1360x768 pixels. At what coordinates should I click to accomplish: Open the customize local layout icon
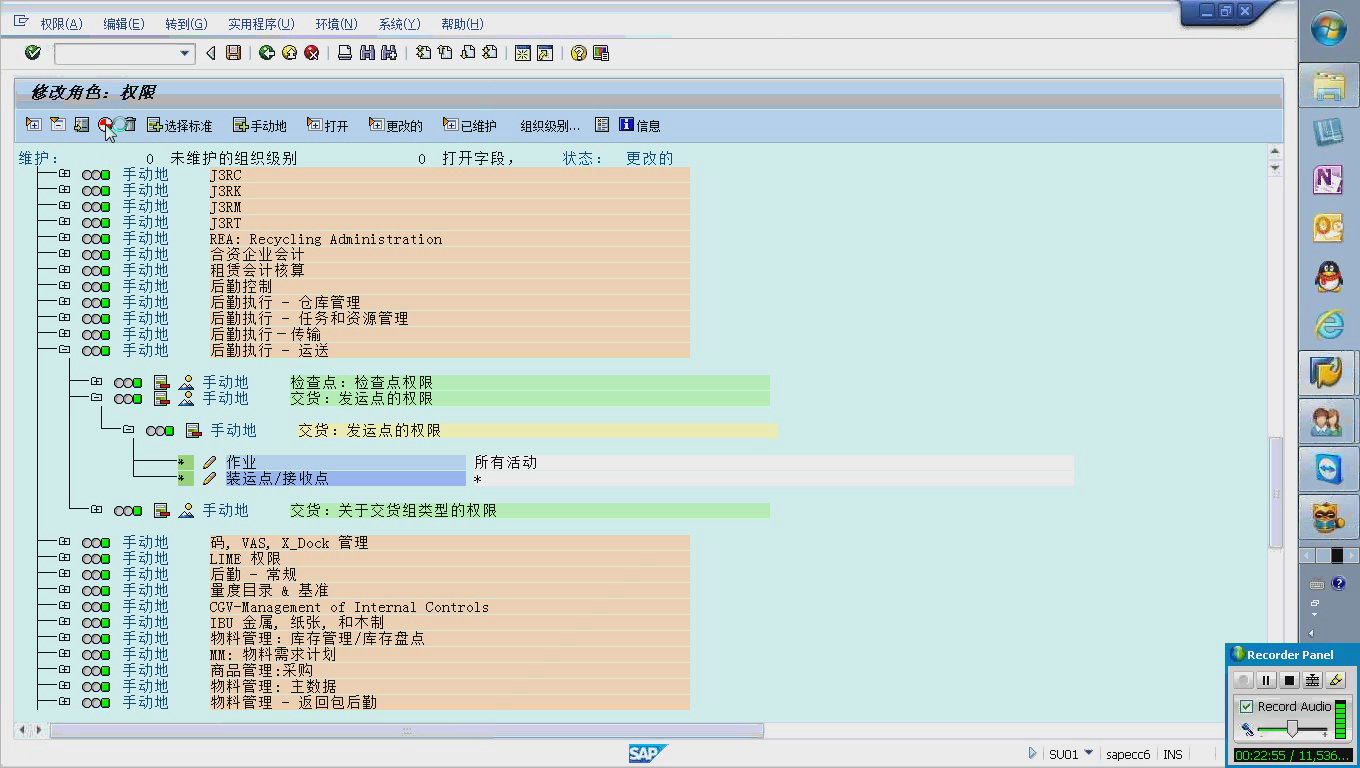601,53
